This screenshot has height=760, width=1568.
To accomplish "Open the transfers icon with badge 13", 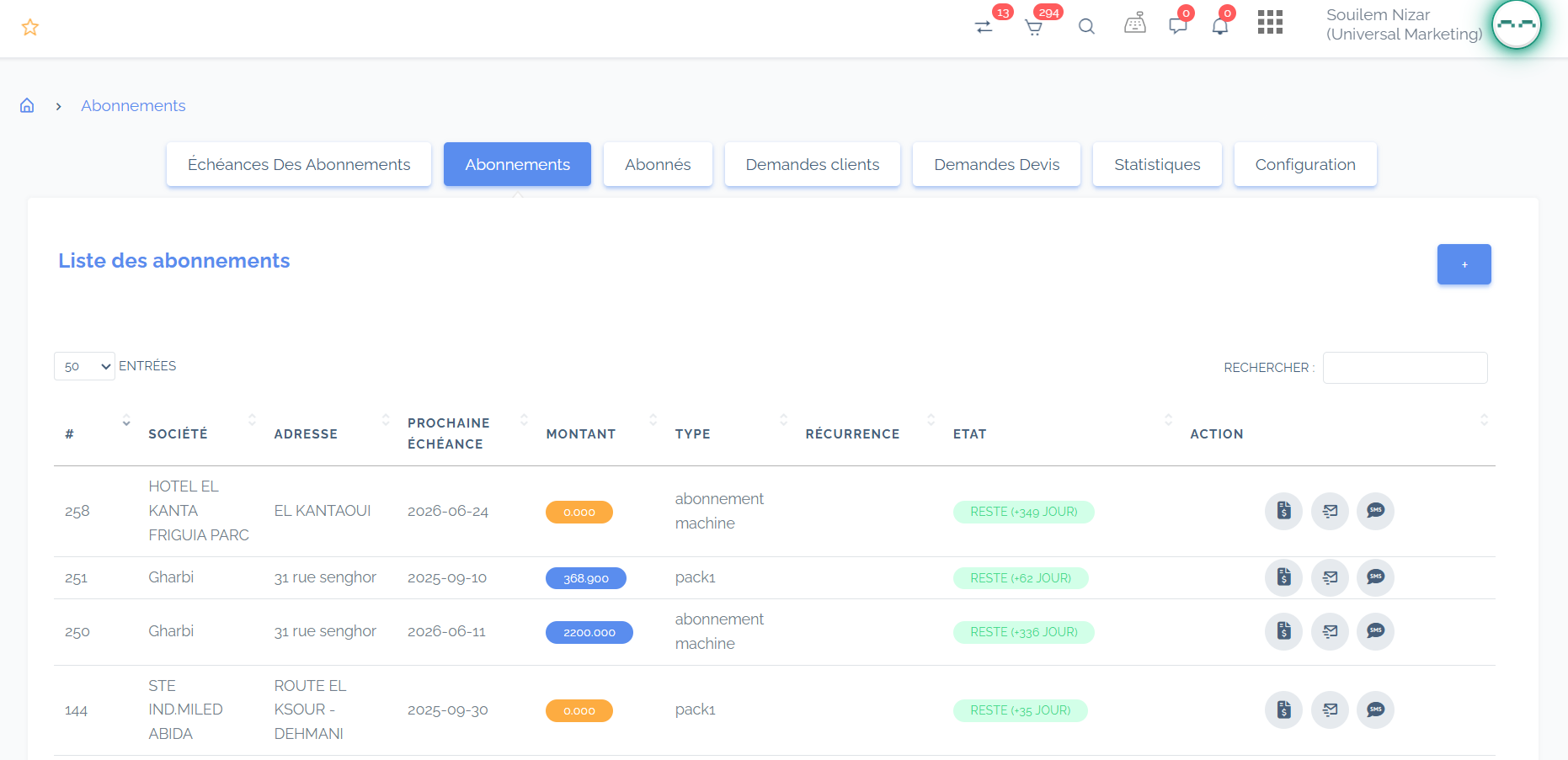I will pos(984,27).
